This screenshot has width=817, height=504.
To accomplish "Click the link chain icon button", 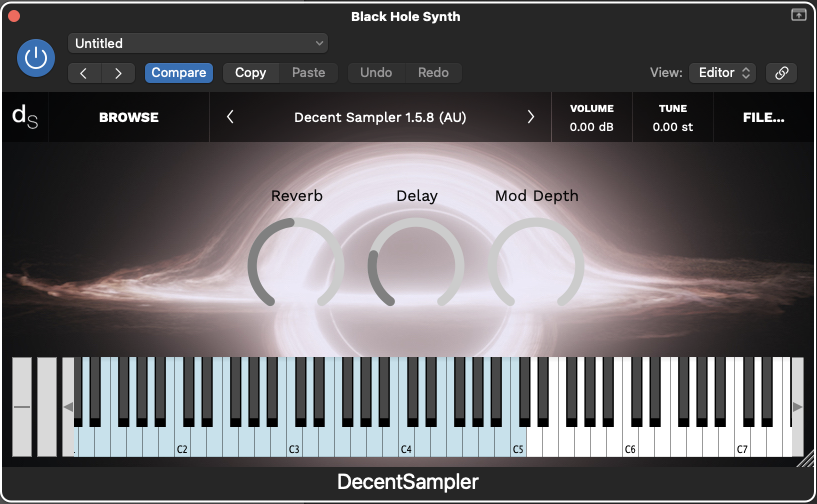I will 781,73.
